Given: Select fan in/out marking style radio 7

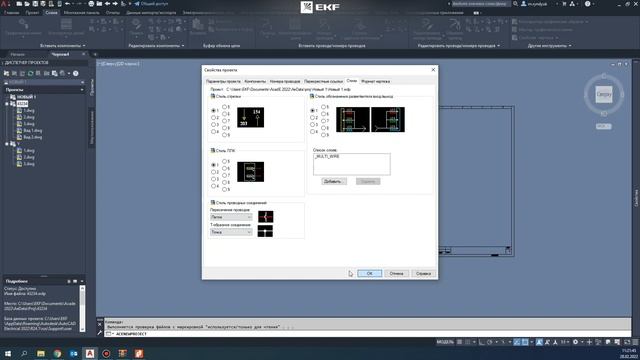Looking at the screenshot, I should click(x=323, y=121).
